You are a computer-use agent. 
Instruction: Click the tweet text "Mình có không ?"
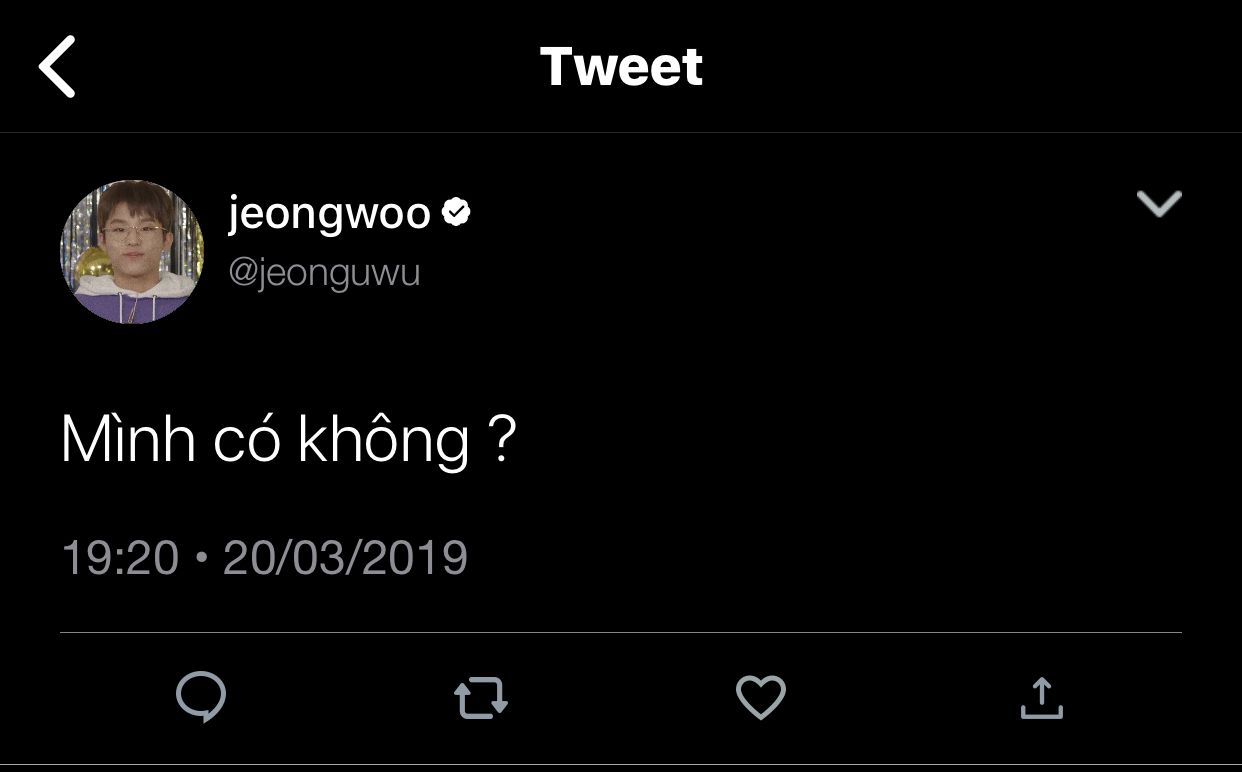(288, 440)
